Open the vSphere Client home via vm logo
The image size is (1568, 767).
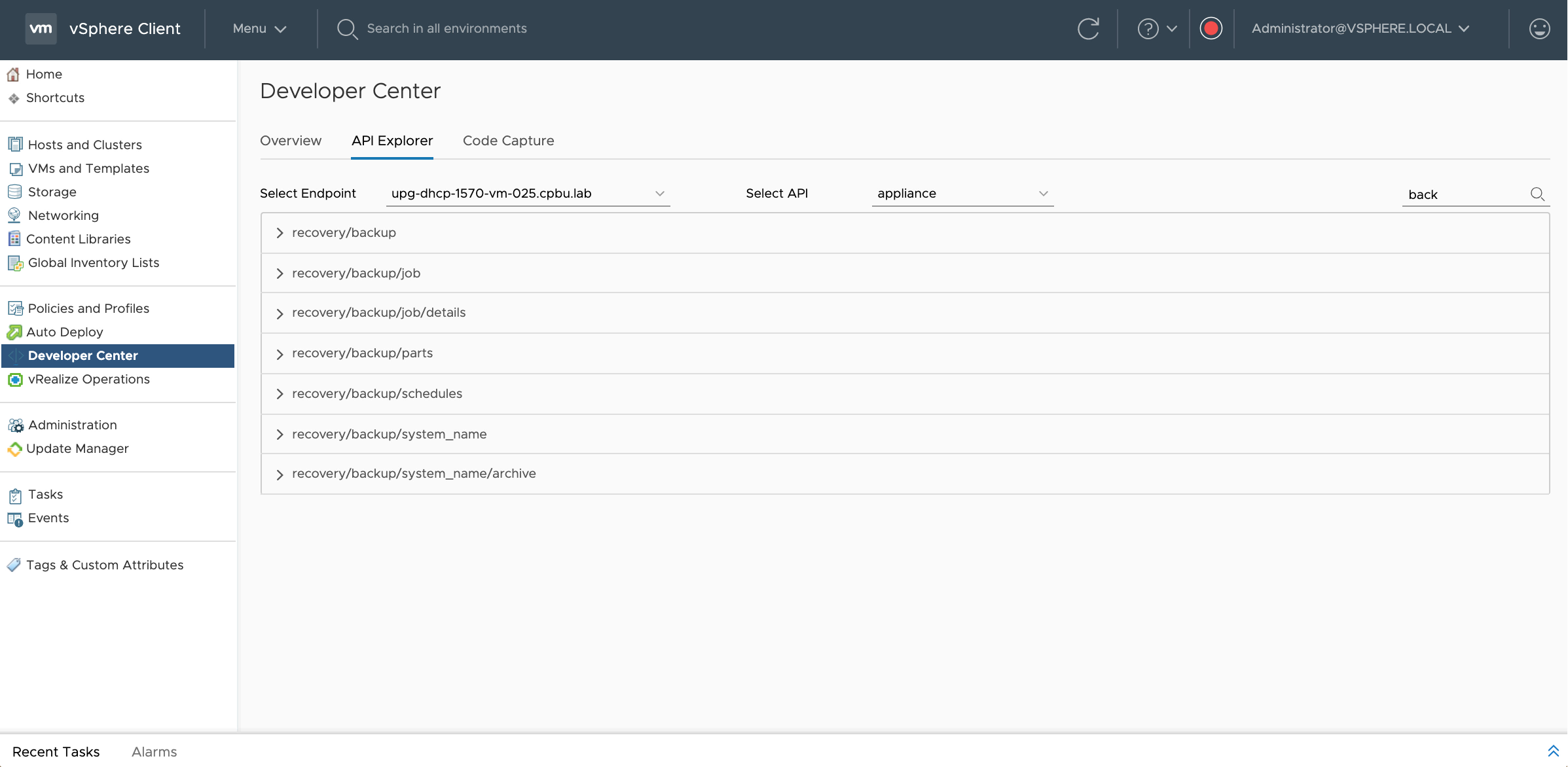(41, 28)
